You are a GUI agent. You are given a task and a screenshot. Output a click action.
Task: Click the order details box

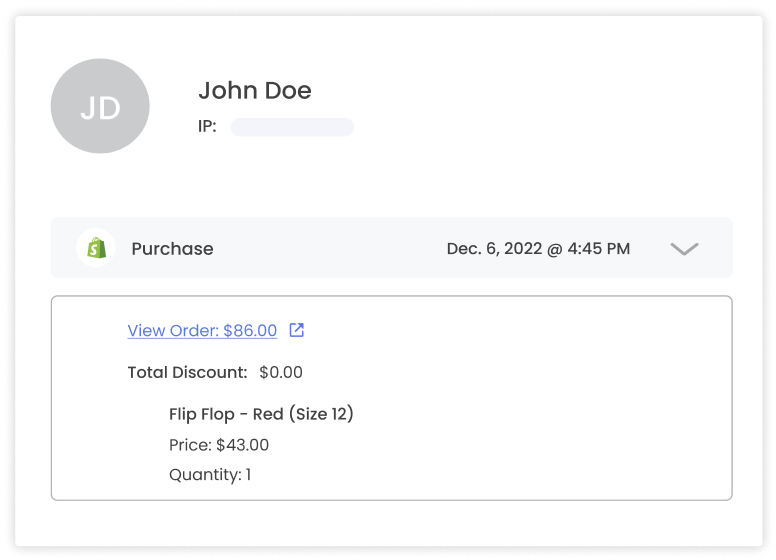tap(391, 398)
